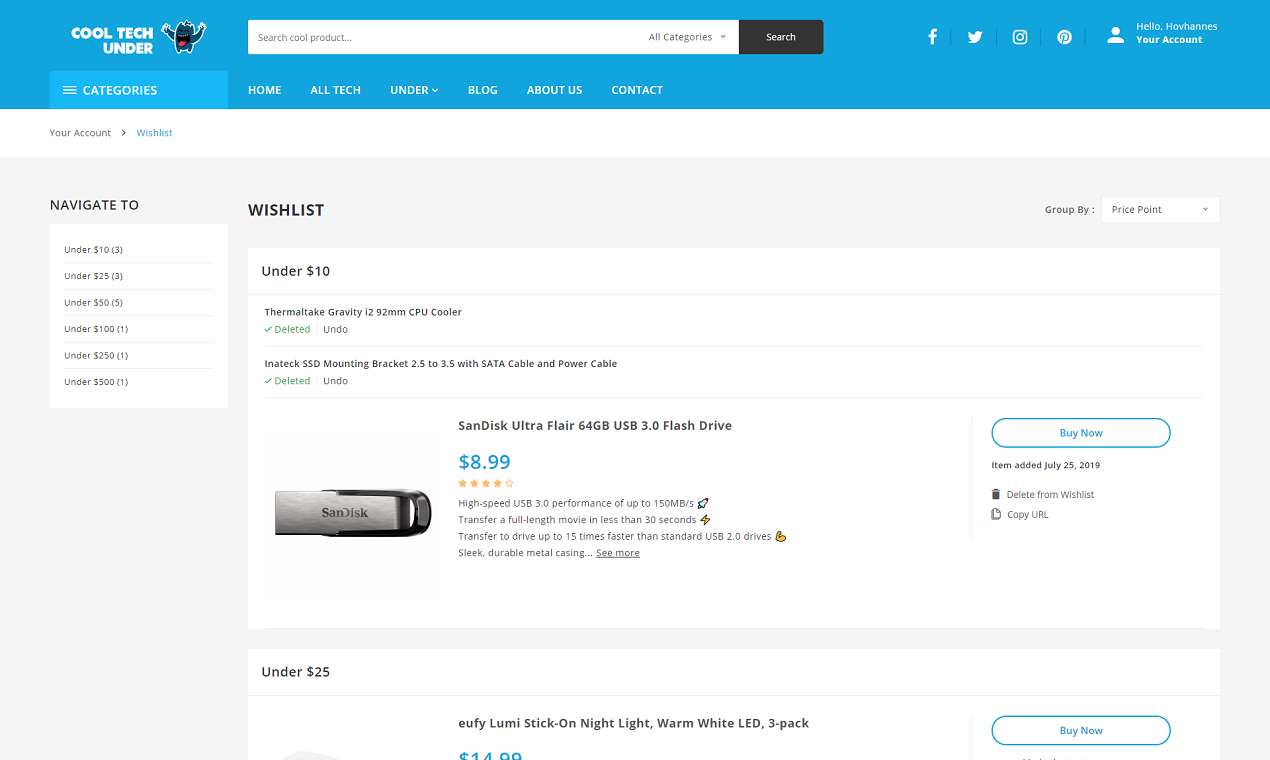
Task: Go to the ABOUT US page
Action: (x=554, y=90)
